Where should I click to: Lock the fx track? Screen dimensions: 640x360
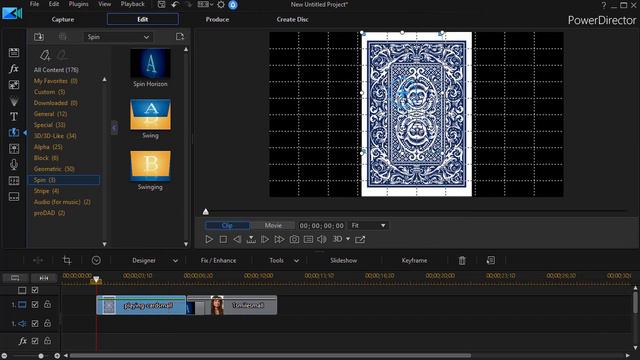coord(47,340)
